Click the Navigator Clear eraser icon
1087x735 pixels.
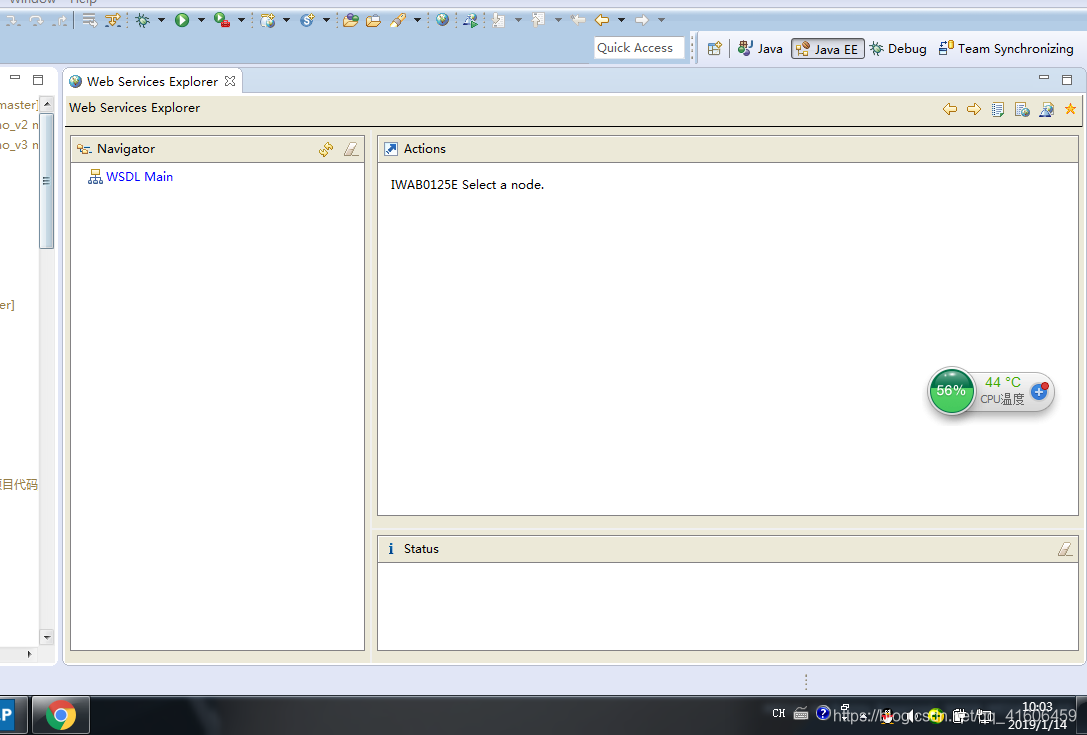coord(351,149)
